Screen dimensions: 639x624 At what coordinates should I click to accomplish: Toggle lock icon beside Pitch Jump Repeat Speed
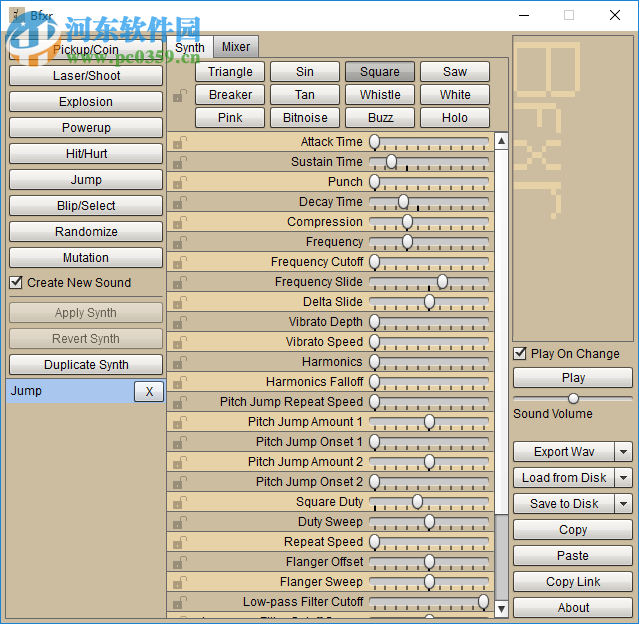point(180,402)
